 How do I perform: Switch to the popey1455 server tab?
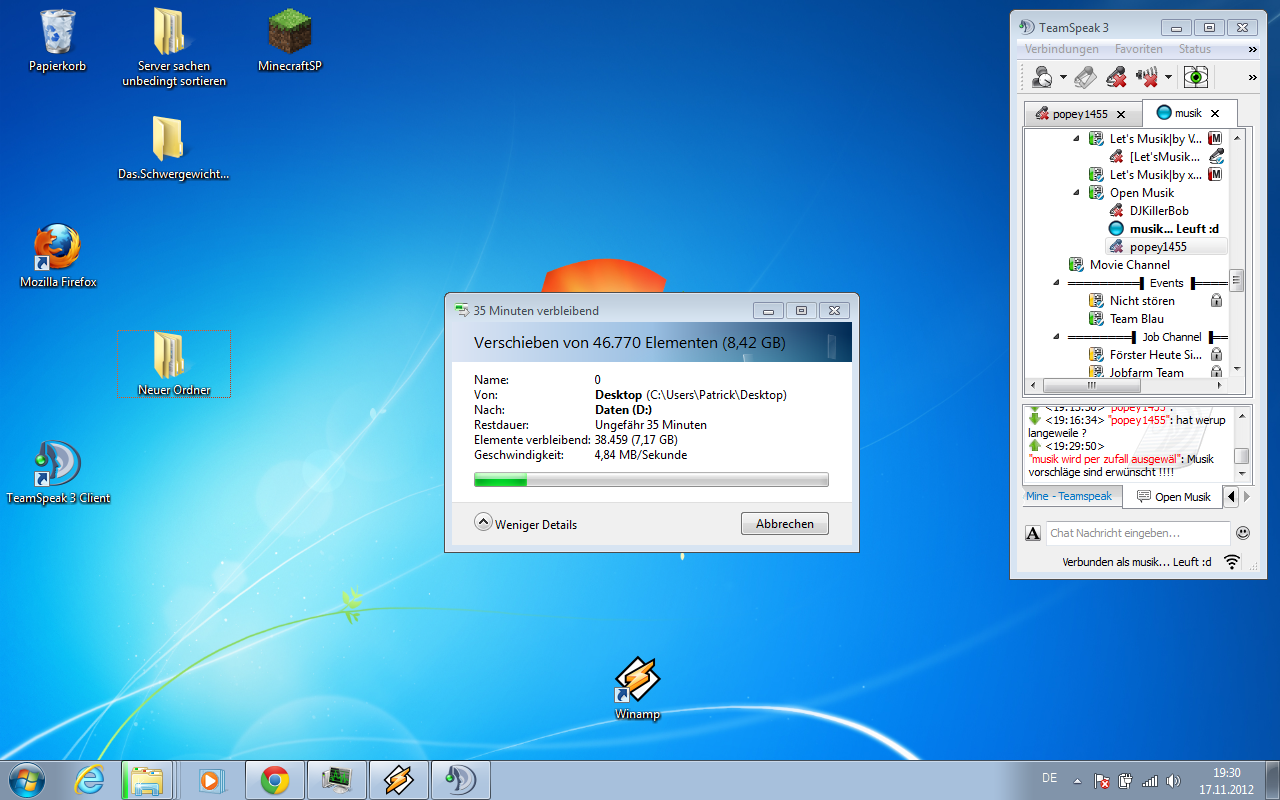click(x=1078, y=114)
